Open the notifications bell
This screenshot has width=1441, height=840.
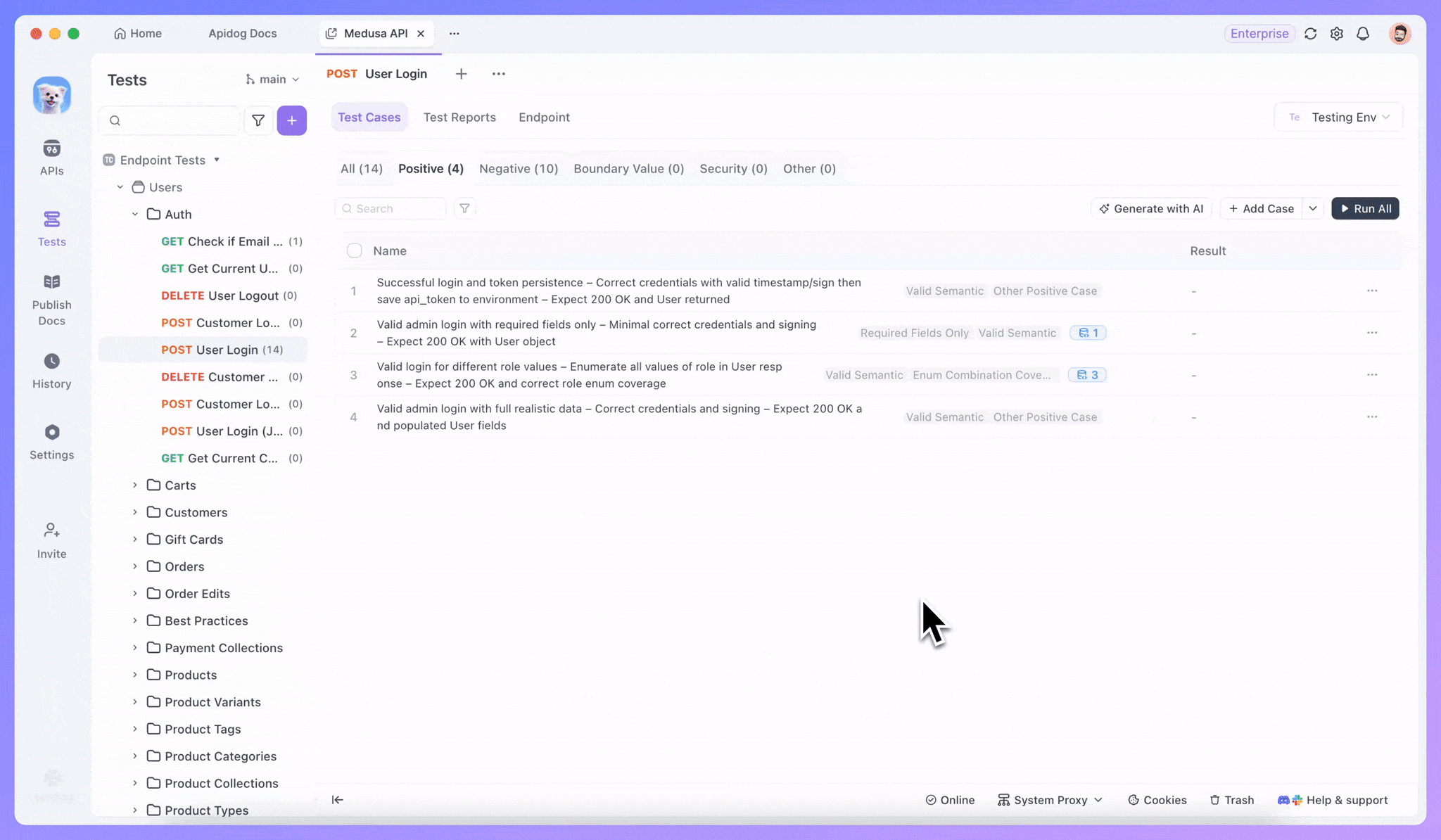point(1363,33)
